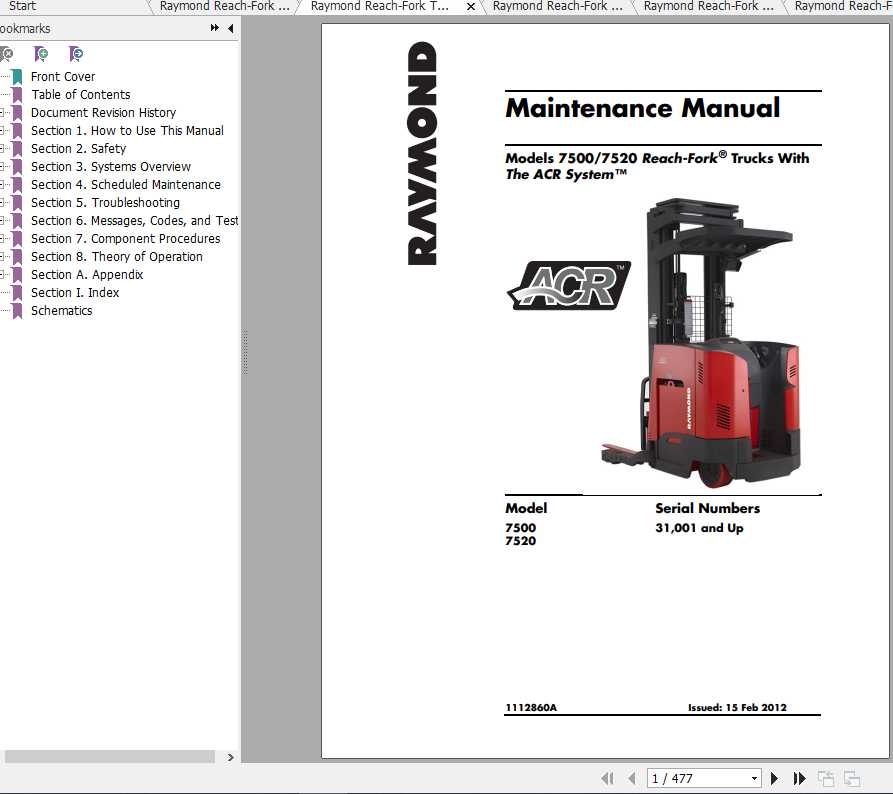
Task: Expand the Section 6. Messages, Codes node
Action: coord(2,221)
